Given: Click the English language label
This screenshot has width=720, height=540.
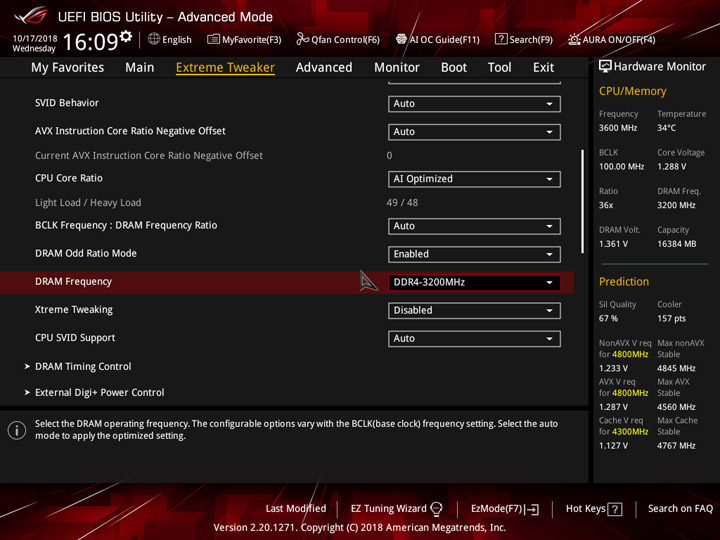Looking at the screenshot, I should pos(177,39).
